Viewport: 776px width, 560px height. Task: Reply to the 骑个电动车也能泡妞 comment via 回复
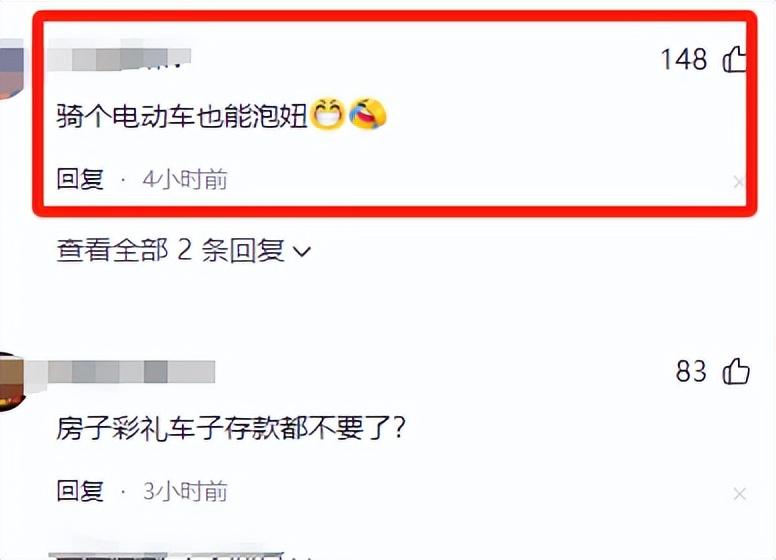tap(80, 179)
